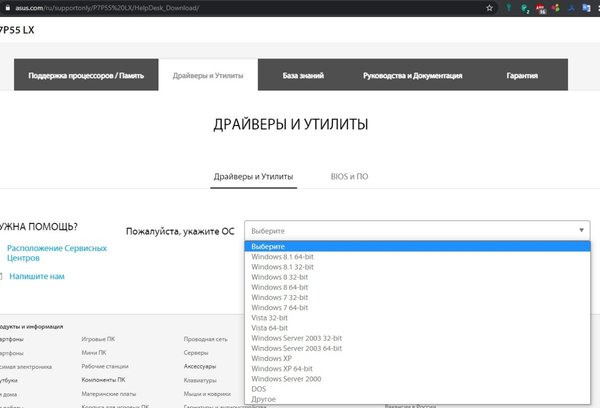The height and width of the screenshot is (408, 600).
Task: Select Windows Server 2003 32-bit
Action: click(x=417, y=338)
